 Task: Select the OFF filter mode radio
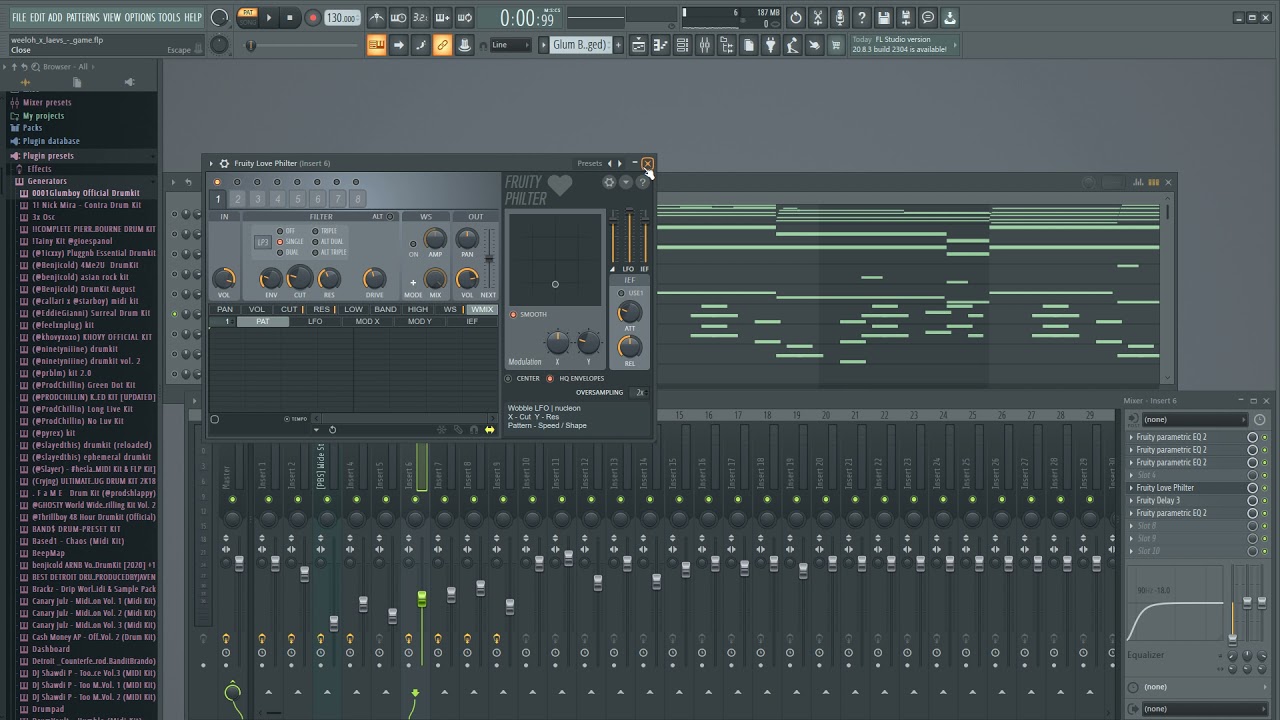coord(280,231)
